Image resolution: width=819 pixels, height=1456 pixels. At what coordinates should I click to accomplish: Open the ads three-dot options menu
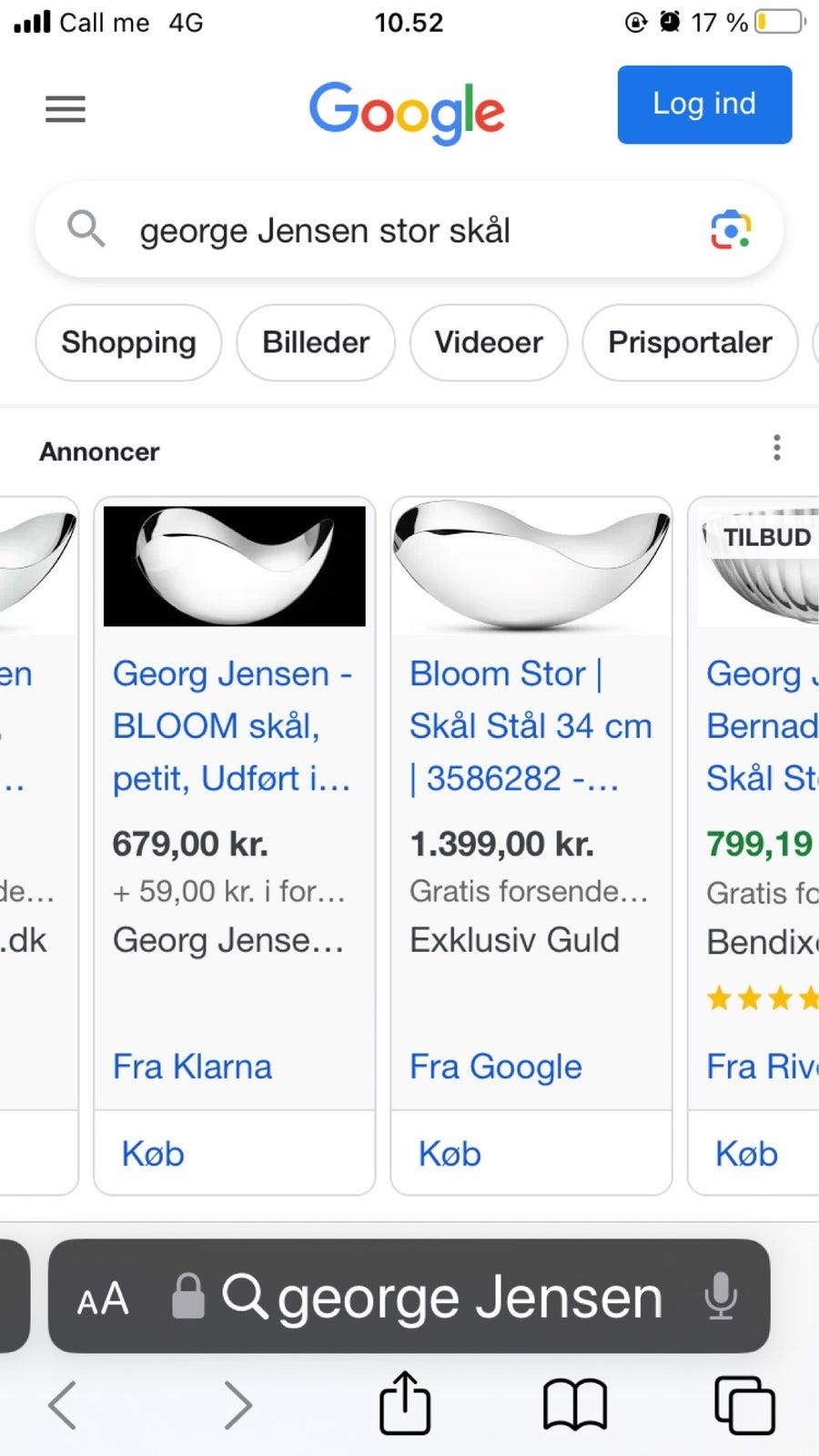pyautogui.click(x=776, y=448)
